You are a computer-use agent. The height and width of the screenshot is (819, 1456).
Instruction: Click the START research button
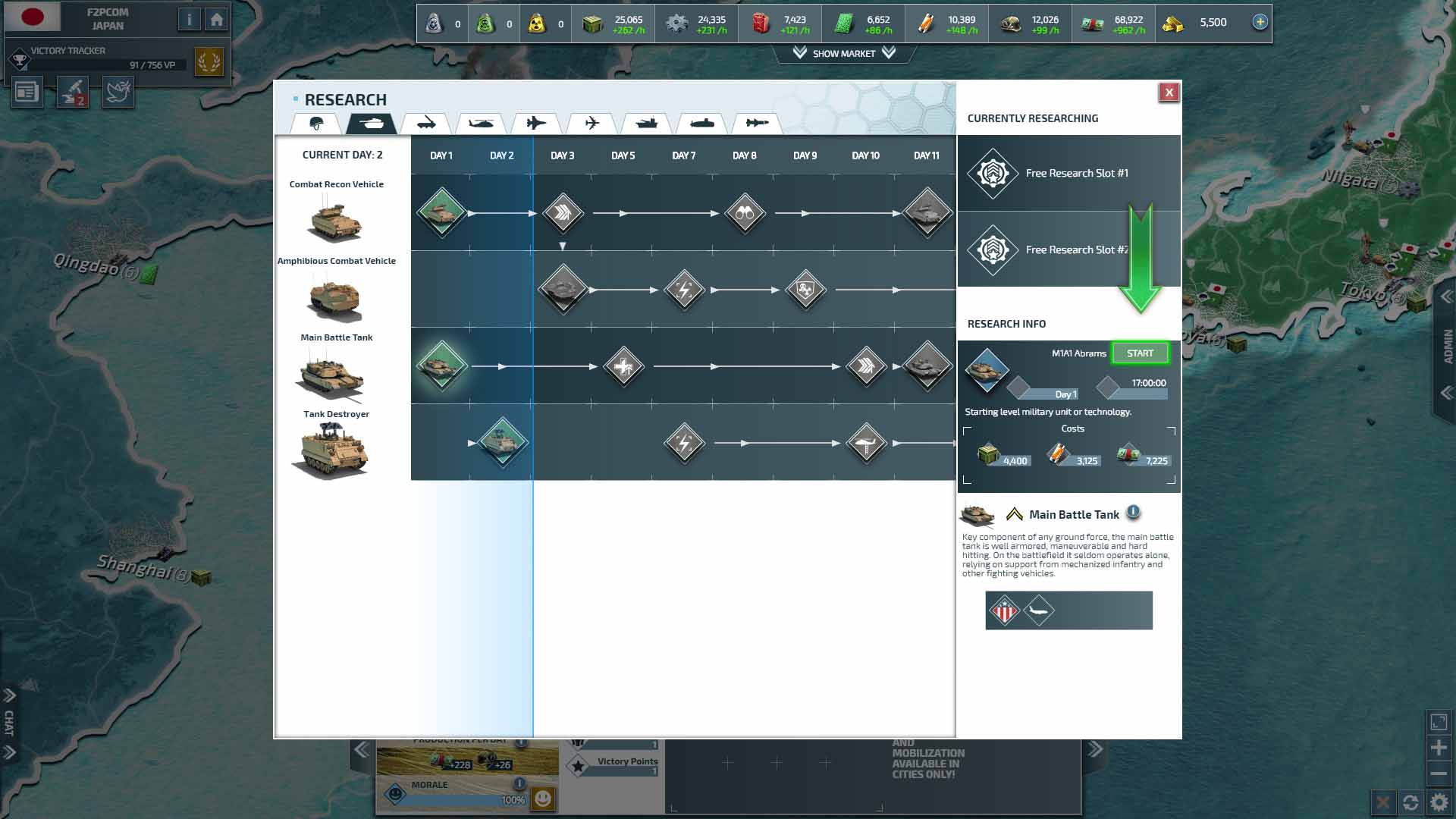pos(1139,353)
